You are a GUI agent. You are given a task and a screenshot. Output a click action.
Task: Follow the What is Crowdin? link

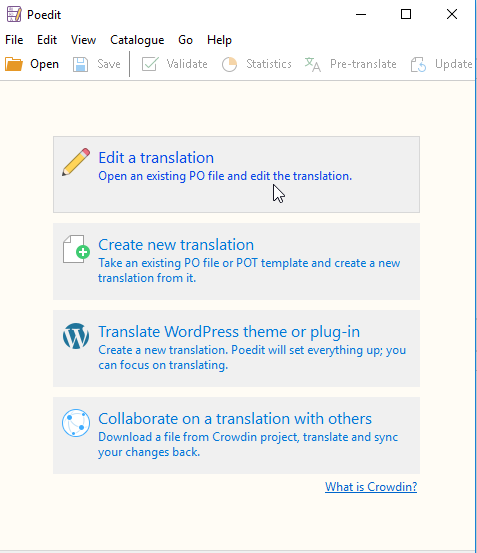pos(371,487)
